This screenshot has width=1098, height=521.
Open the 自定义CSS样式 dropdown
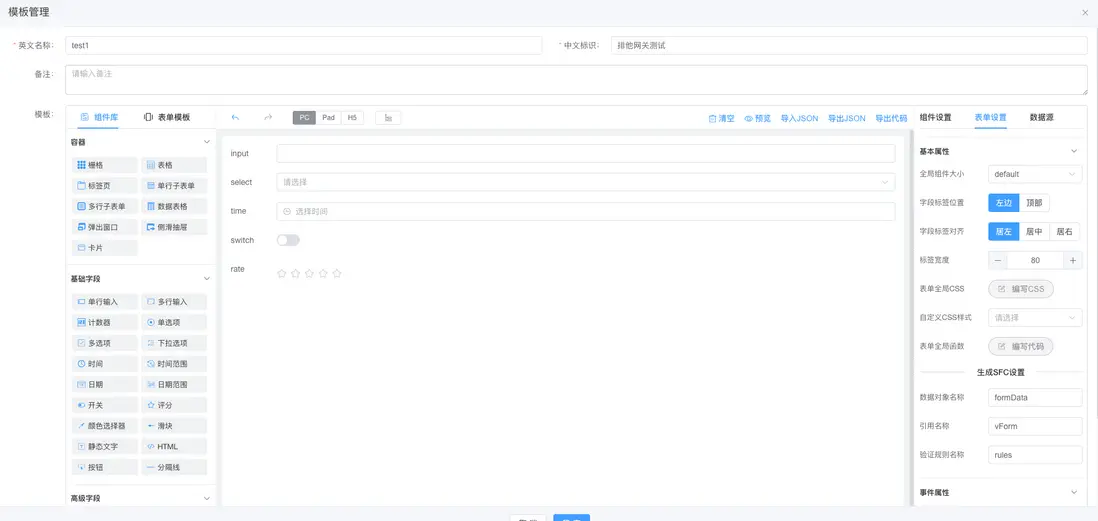tap(1035, 318)
